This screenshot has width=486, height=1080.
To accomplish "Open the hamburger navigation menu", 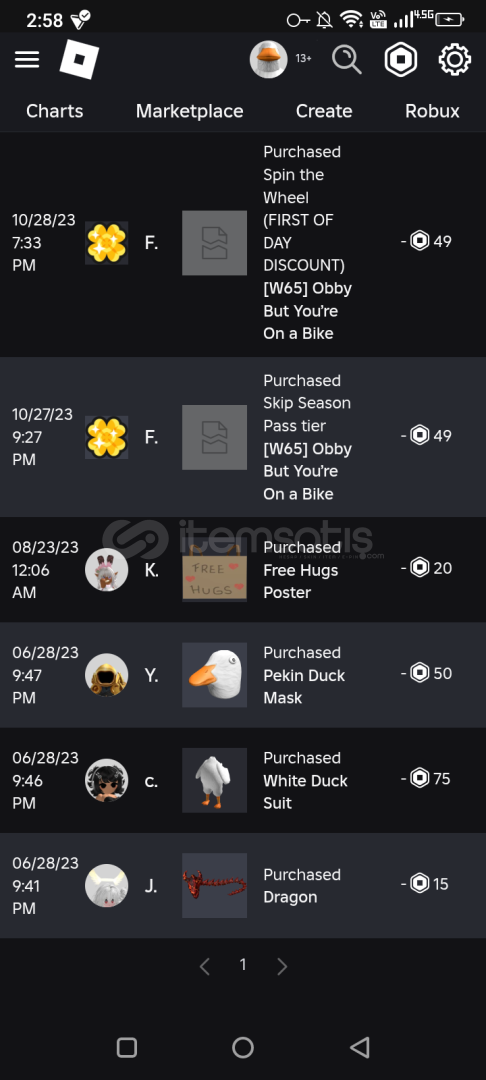I will coord(27,60).
